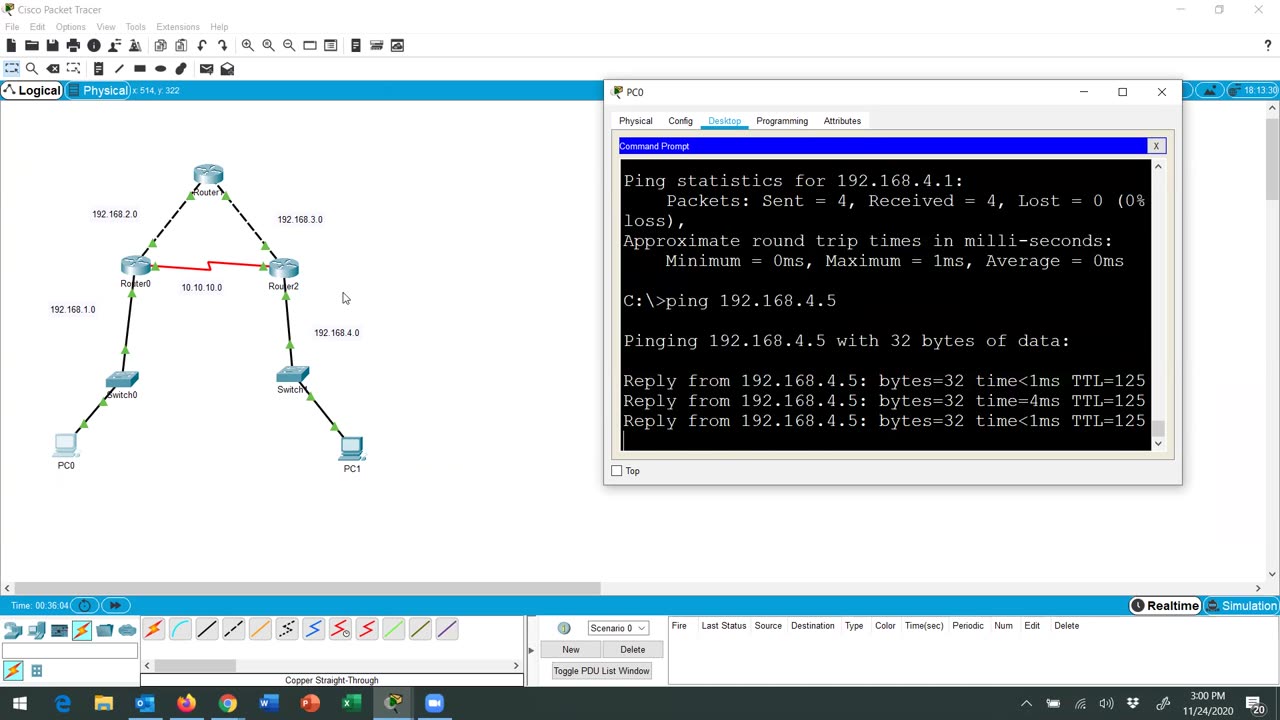
Task: Click command prompt scrollbar down arrow
Action: [1158, 443]
